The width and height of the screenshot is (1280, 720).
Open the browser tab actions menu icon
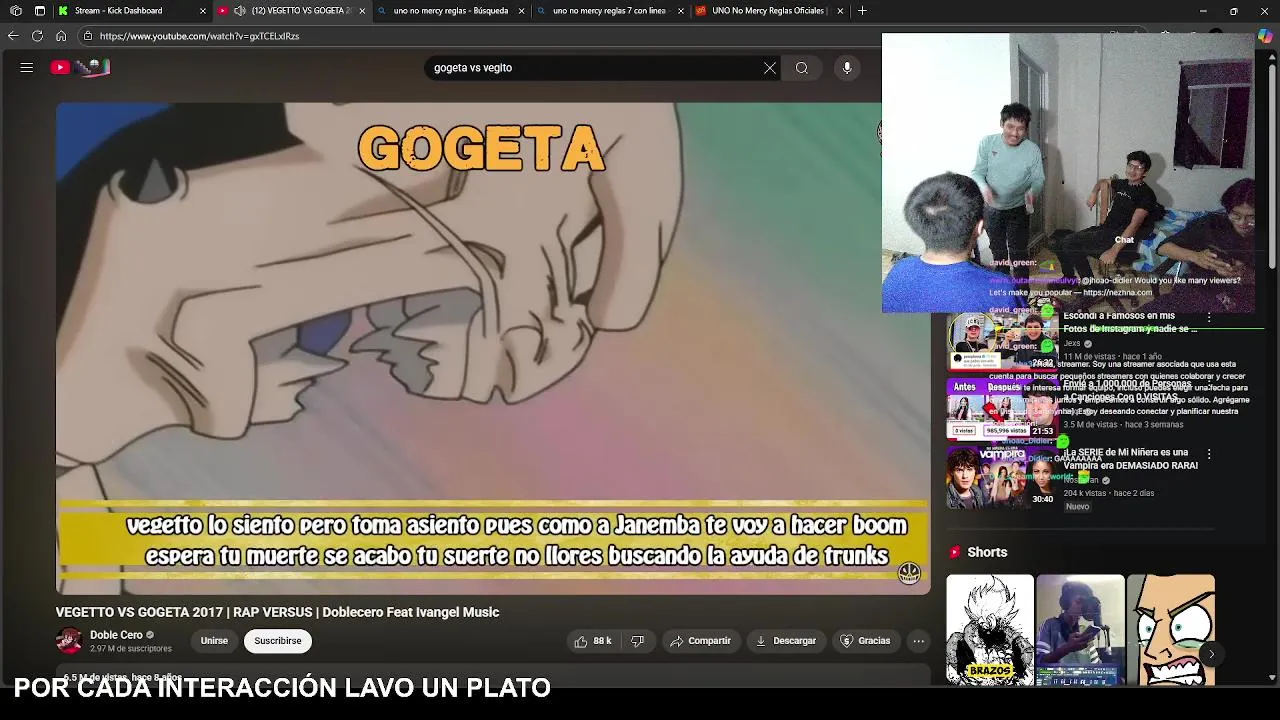point(39,11)
